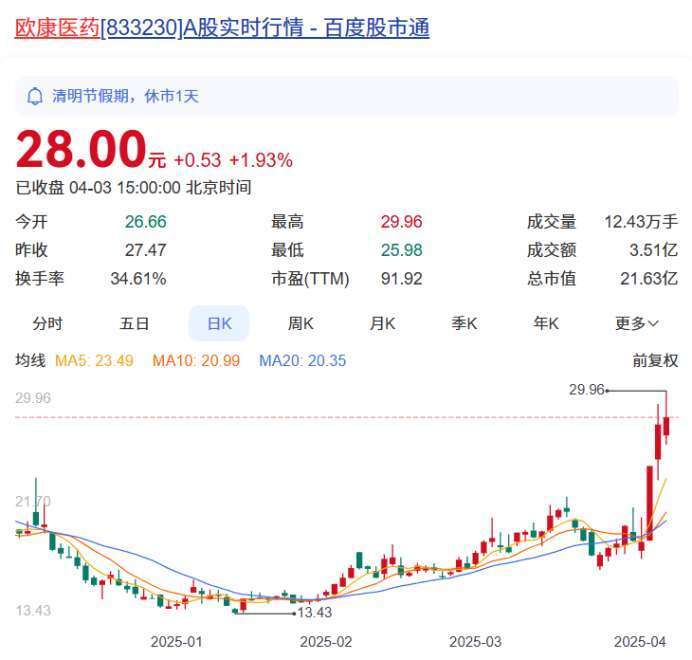Click the 总市值 value 21.63亿

click(x=649, y=279)
